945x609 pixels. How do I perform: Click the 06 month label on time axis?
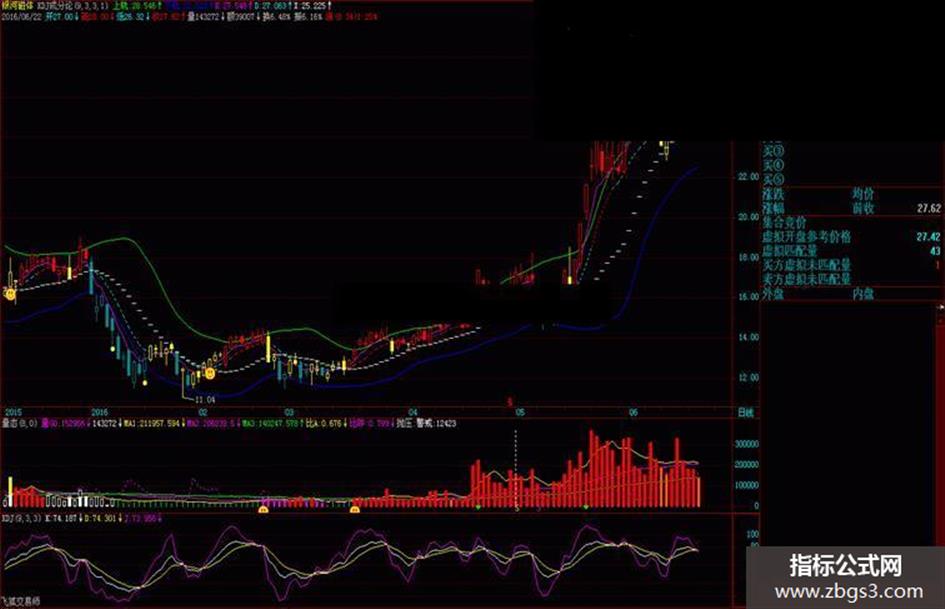(x=633, y=412)
